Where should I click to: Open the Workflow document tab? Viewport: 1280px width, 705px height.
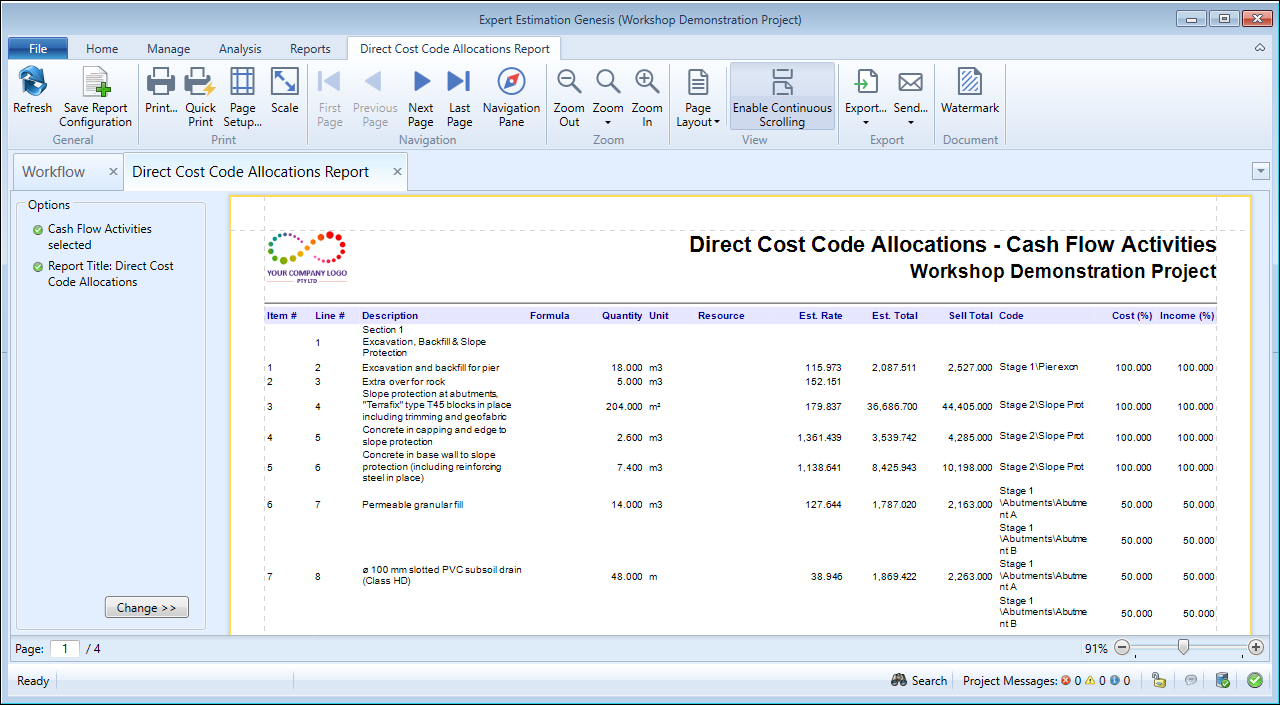[x=54, y=172]
